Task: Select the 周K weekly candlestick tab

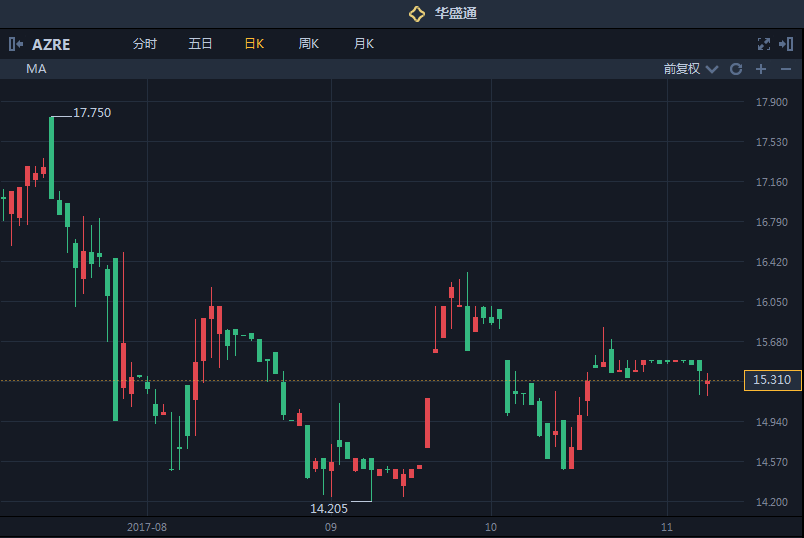Action: point(309,44)
